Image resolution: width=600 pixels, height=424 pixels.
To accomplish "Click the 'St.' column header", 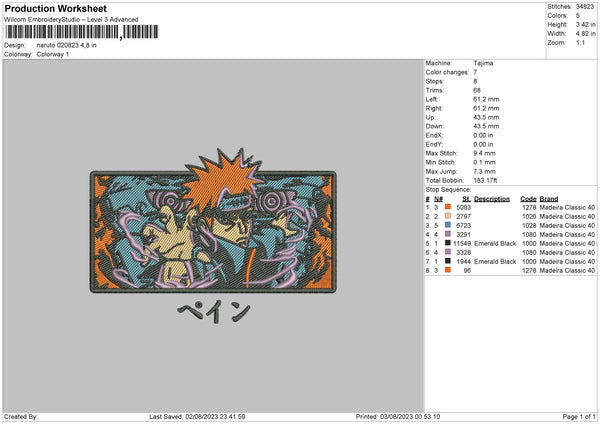I will (x=466, y=199).
